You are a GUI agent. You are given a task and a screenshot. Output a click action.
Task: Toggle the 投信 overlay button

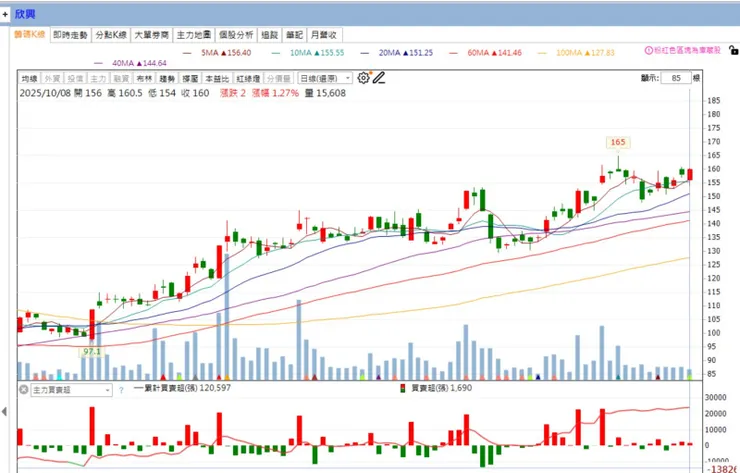pos(75,78)
